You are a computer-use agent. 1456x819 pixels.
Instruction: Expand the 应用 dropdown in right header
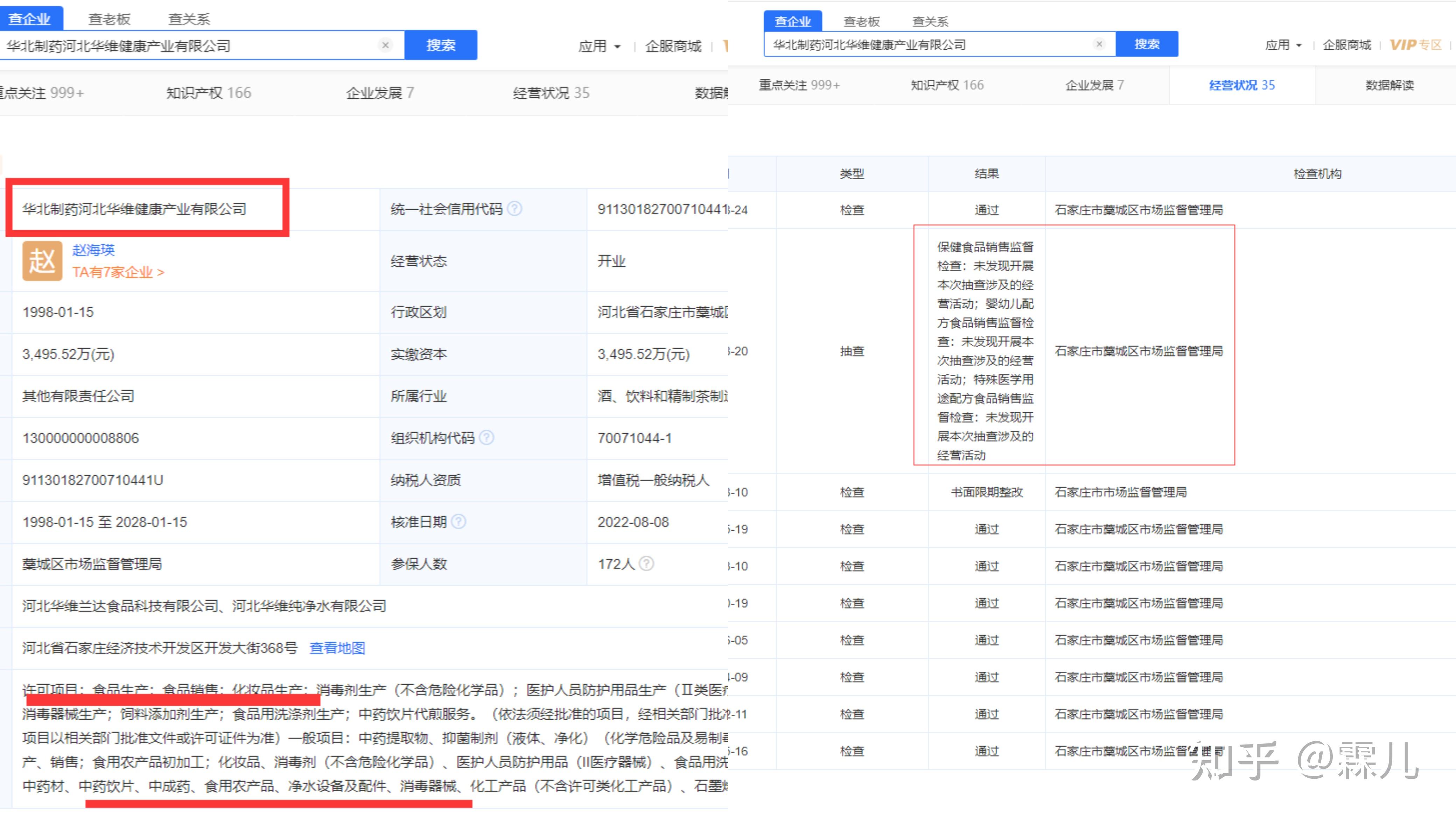(x=1283, y=45)
